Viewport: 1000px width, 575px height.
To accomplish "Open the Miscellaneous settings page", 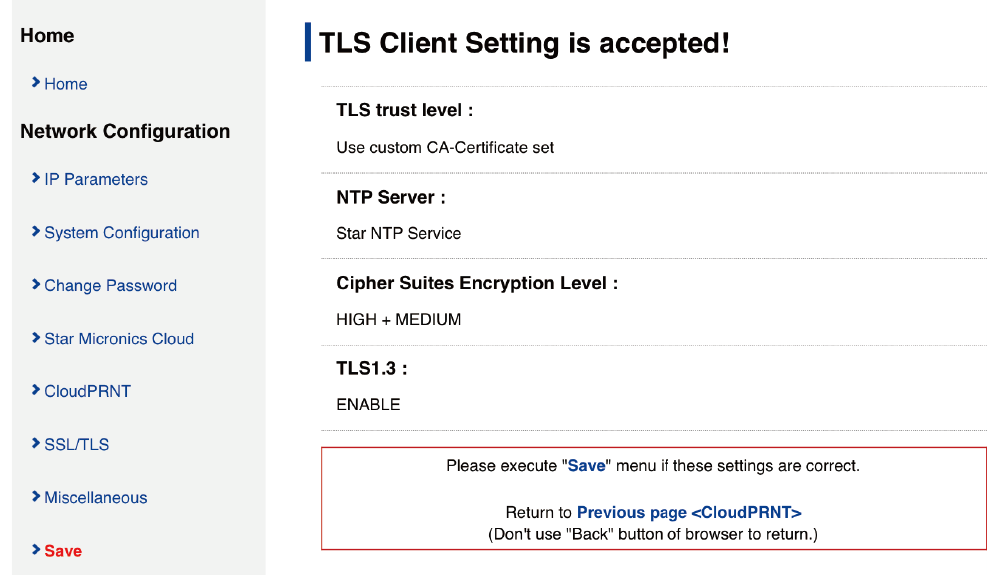I will [x=96, y=498].
